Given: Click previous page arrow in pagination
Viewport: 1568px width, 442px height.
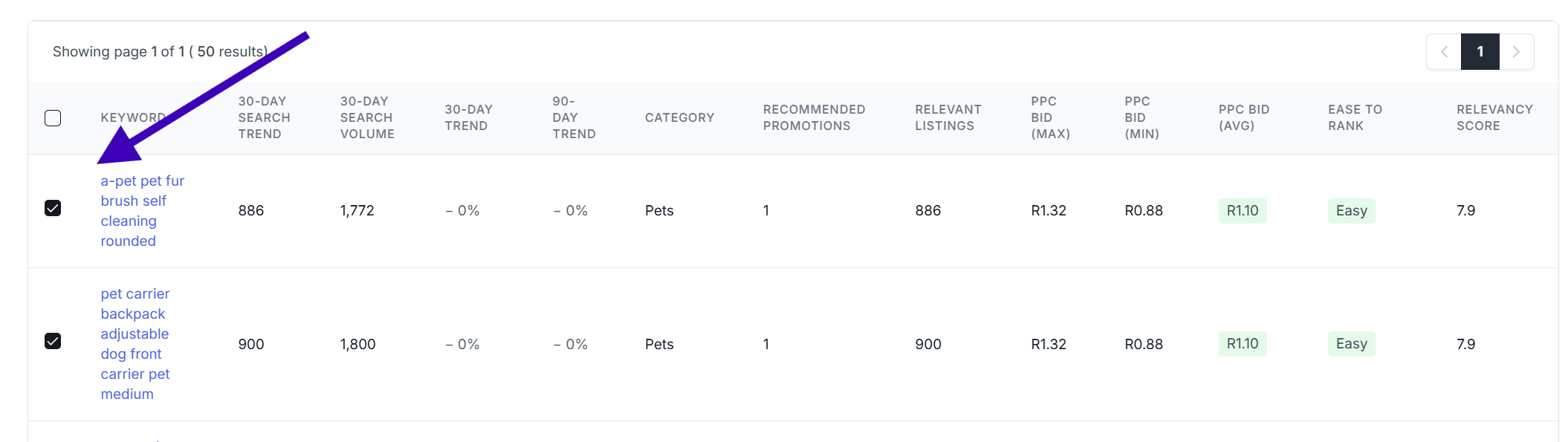Looking at the screenshot, I should click(1444, 52).
